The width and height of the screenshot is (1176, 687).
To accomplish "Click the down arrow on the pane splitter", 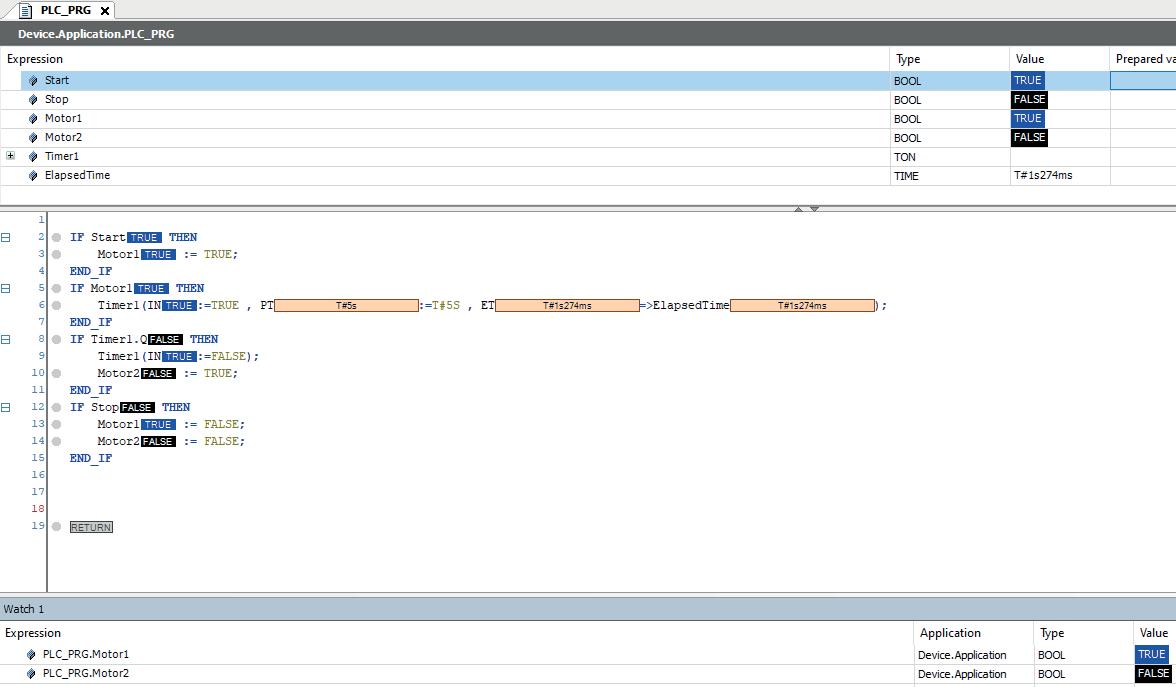I will pyautogui.click(x=814, y=209).
